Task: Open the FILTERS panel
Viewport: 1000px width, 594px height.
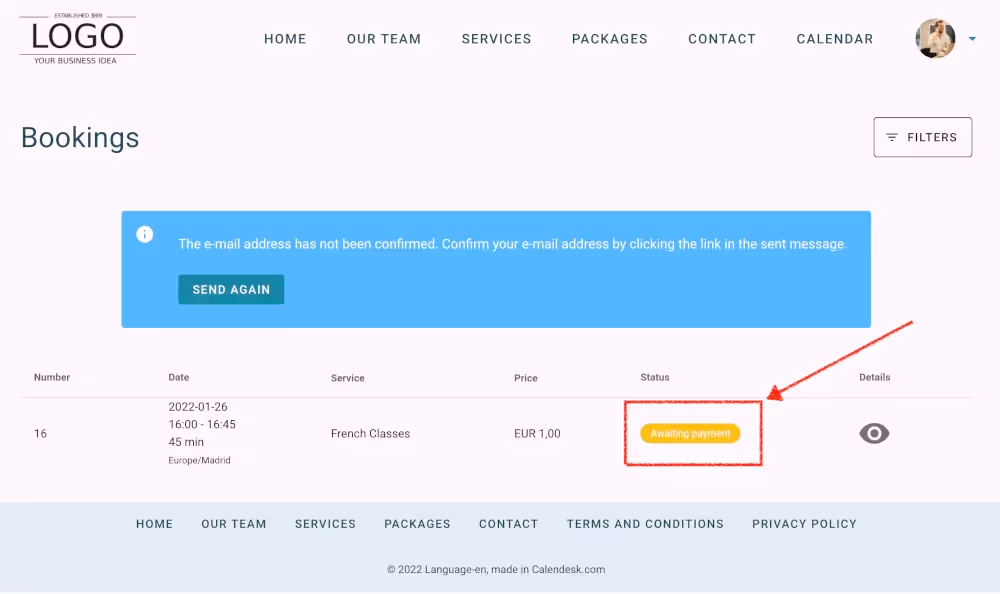Action: coord(923,137)
